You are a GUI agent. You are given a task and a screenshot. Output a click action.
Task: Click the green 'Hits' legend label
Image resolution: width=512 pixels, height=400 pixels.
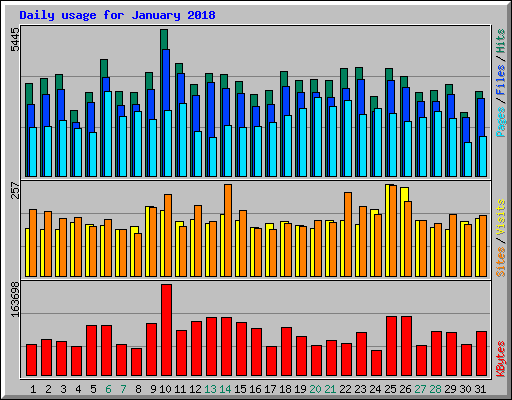[500, 41]
